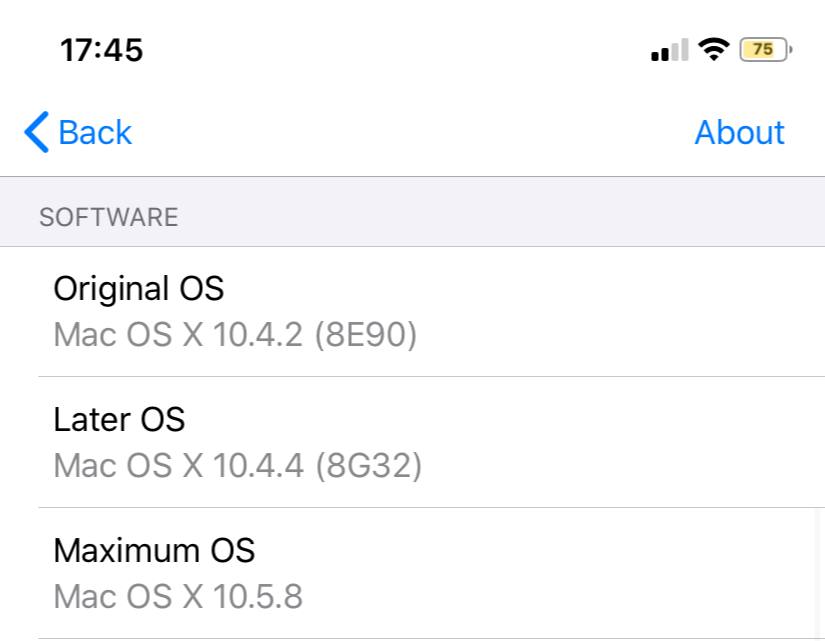The height and width of the screenshot is (641, 825).
Task: Tap the 8E90 build number
Action: coord(365,335)
